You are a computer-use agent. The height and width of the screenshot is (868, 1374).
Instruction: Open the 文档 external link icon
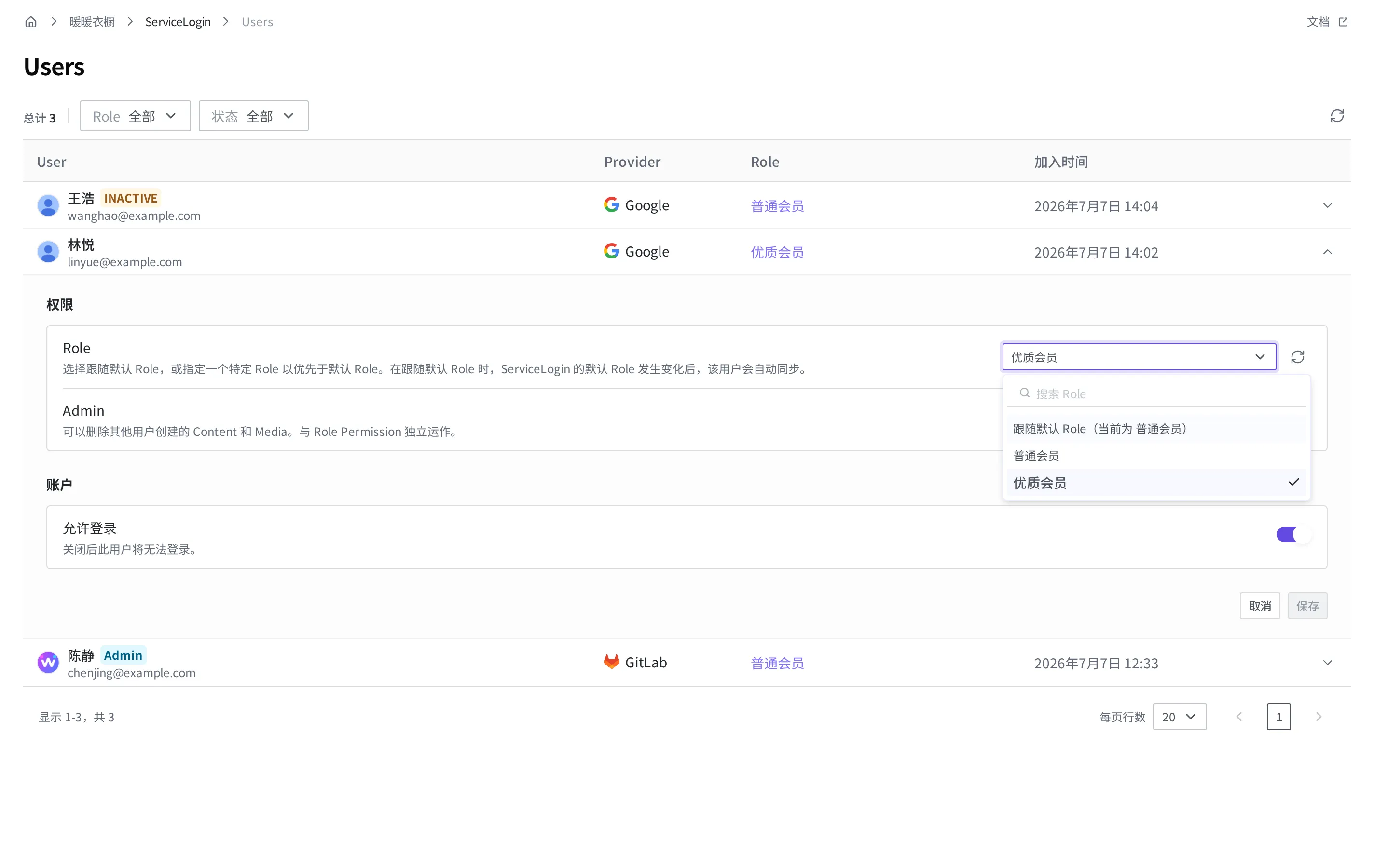click(x=1343, y=22)
